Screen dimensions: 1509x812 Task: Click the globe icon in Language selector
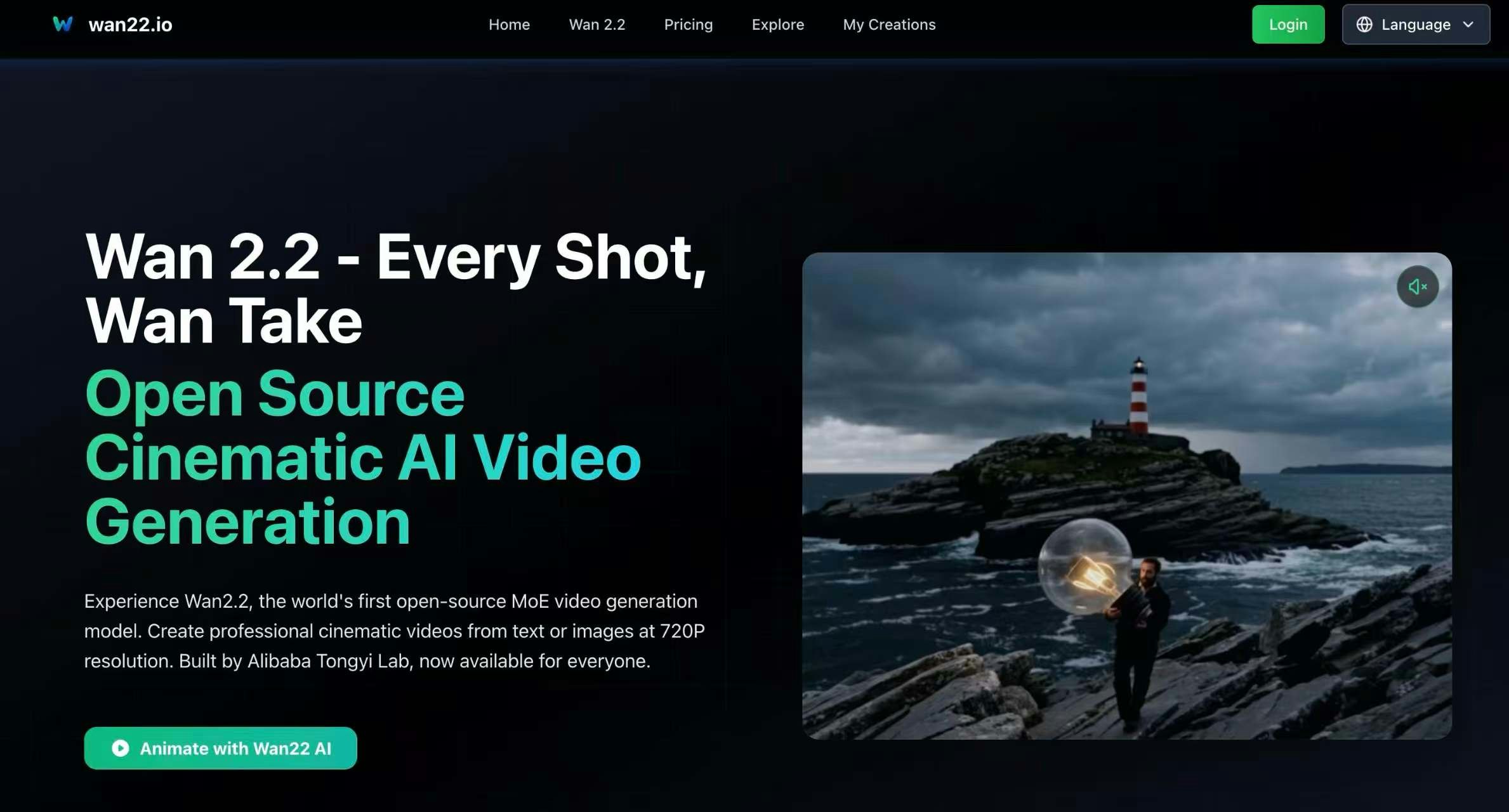tap(1364, 24)
